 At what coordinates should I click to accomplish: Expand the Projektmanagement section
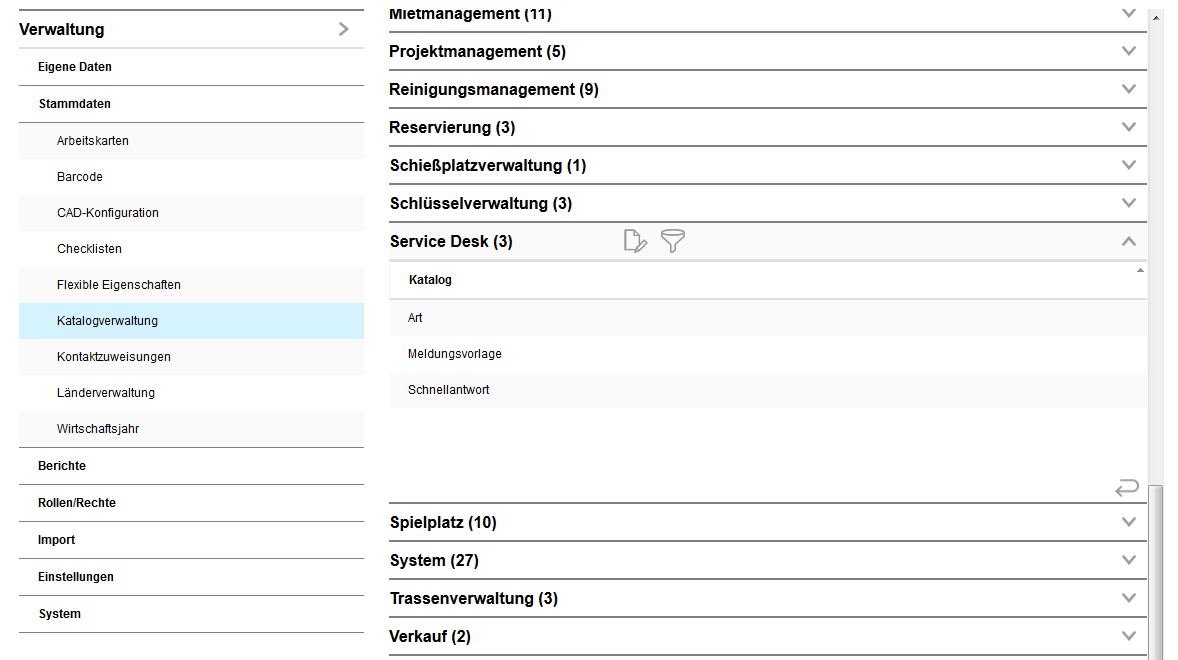coord(1129,51)
